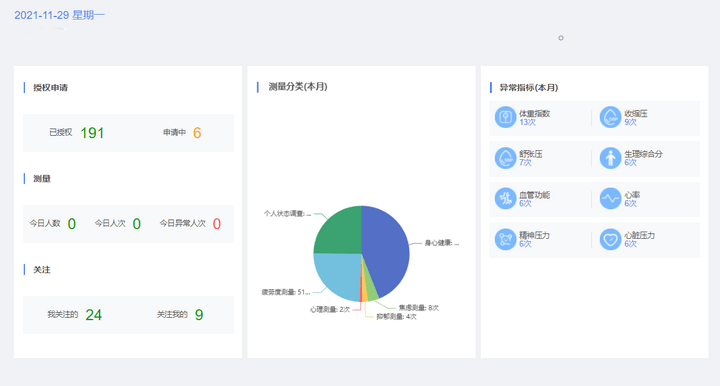Click the 测量分类(本月) heading

(298, 87)
